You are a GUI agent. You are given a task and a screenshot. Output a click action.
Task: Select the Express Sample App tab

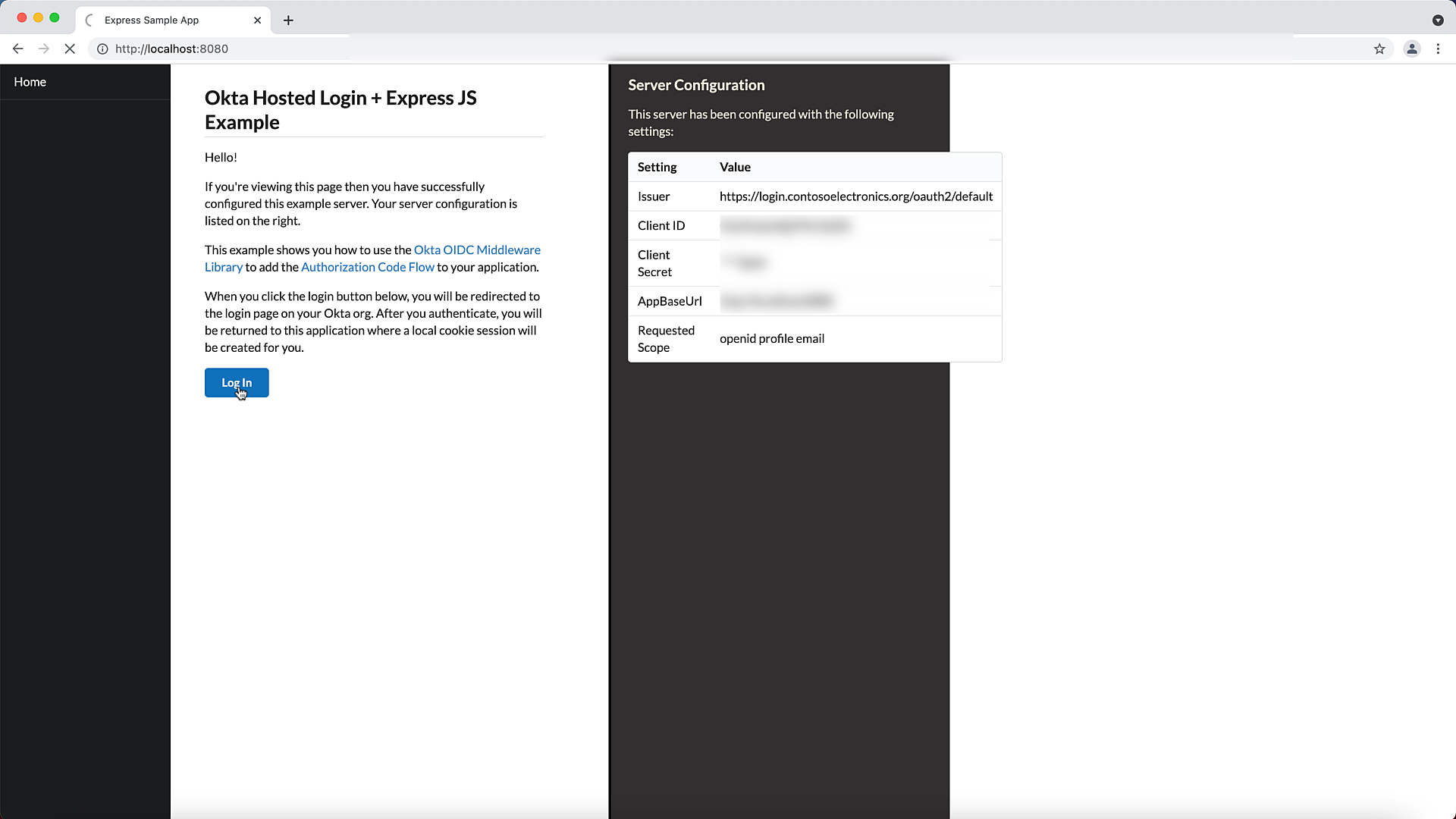(152, 20)
